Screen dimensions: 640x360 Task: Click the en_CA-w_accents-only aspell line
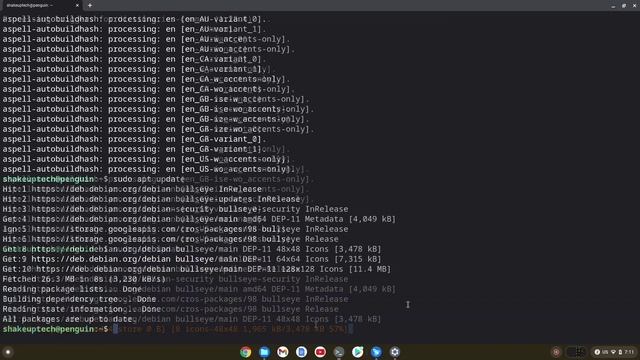[146, 79]
